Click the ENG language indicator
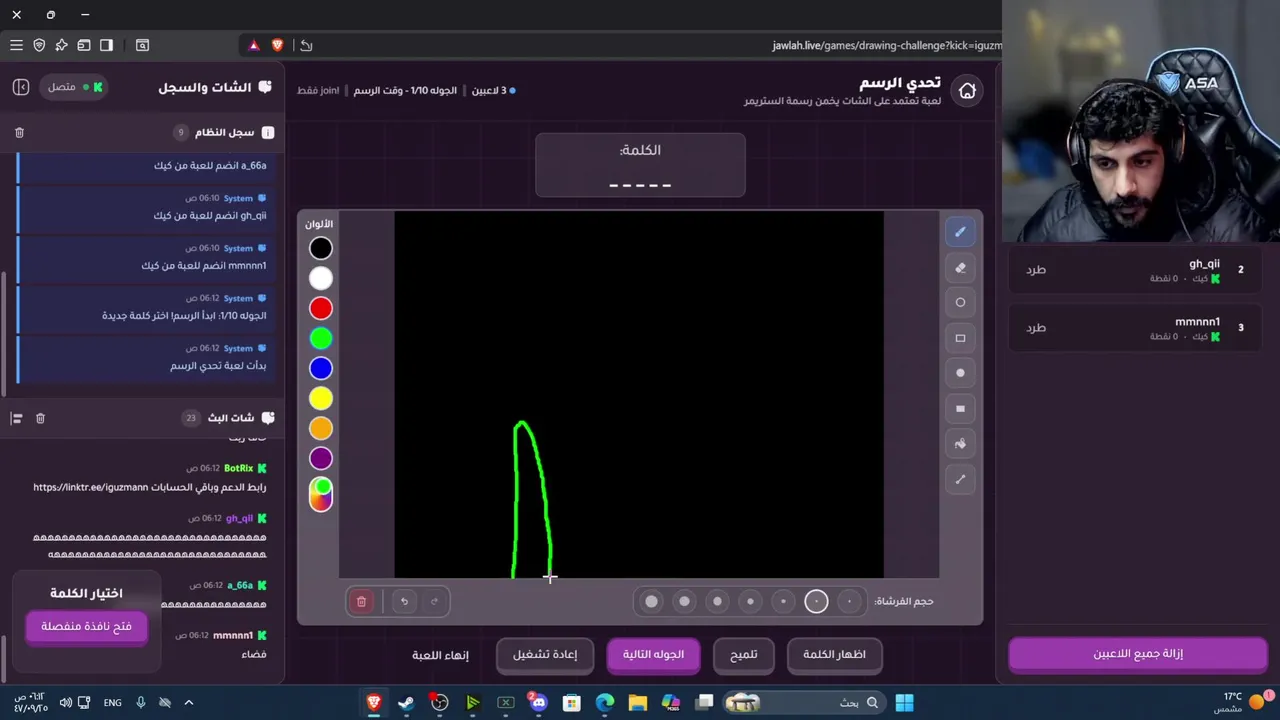 pyautogui.click(x=113, y=703)
